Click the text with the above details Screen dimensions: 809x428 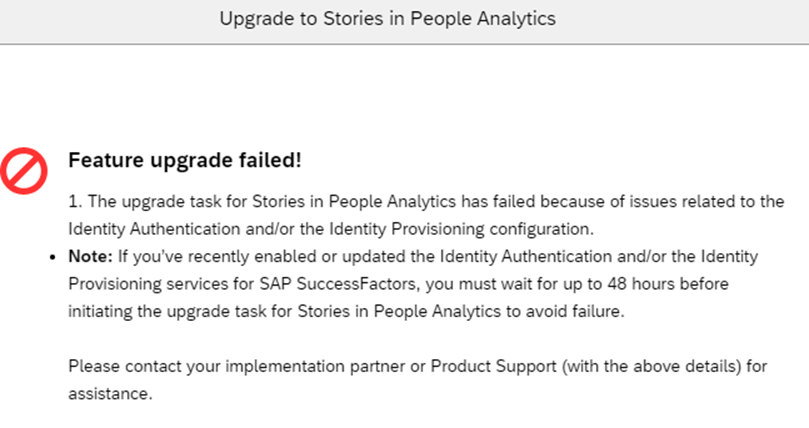coord(651,366)
